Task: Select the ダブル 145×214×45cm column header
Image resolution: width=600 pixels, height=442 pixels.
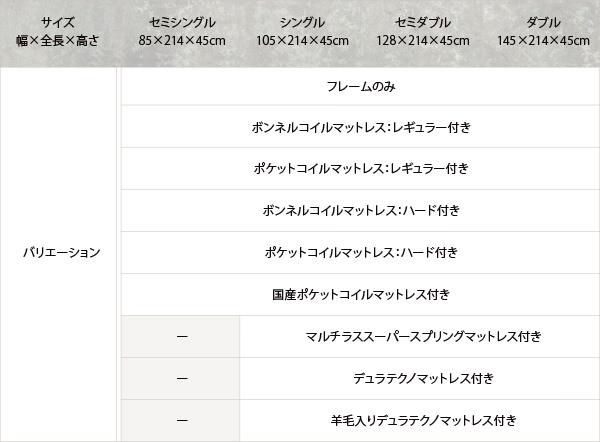Action: click(543, 32)
